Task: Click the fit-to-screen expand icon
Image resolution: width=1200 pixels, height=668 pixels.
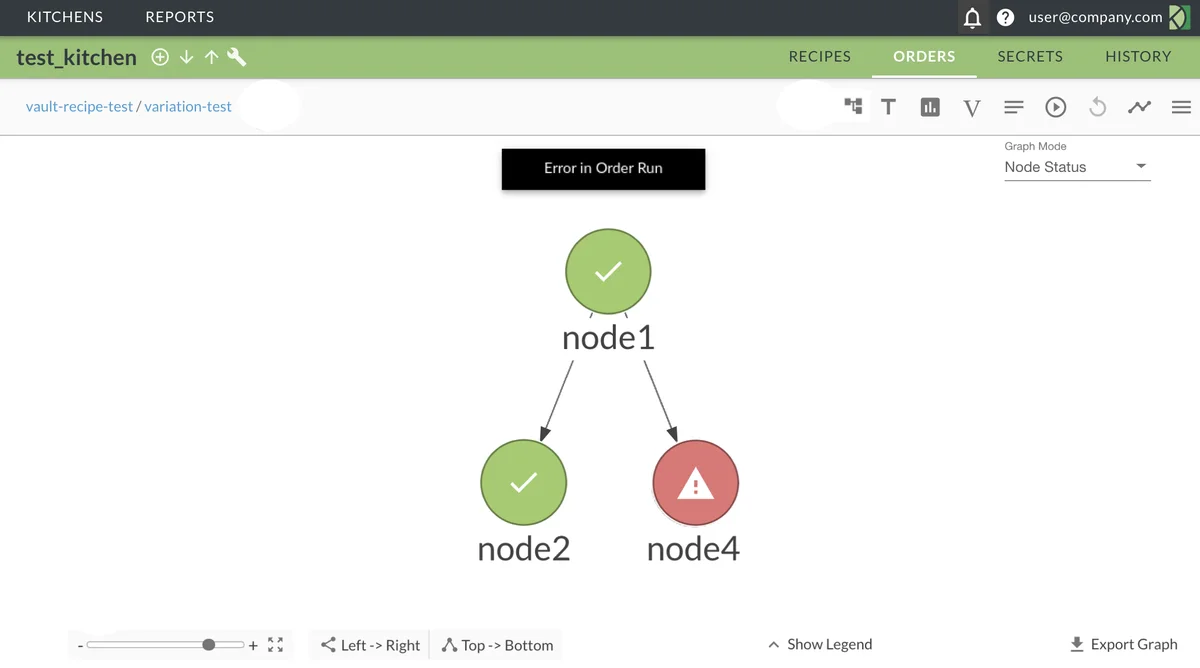Action: point(276,645)
